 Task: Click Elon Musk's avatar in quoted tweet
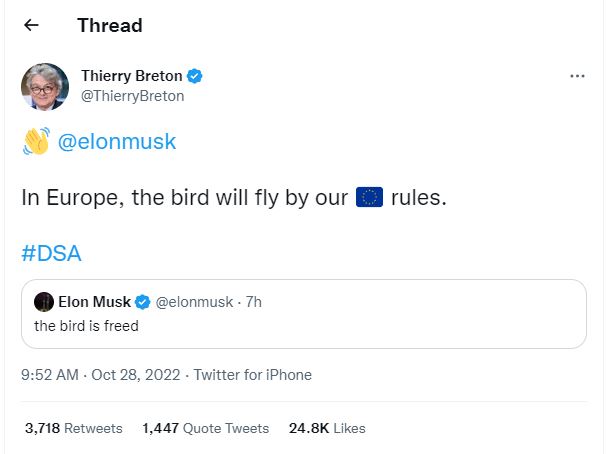[x=44, y=302]
